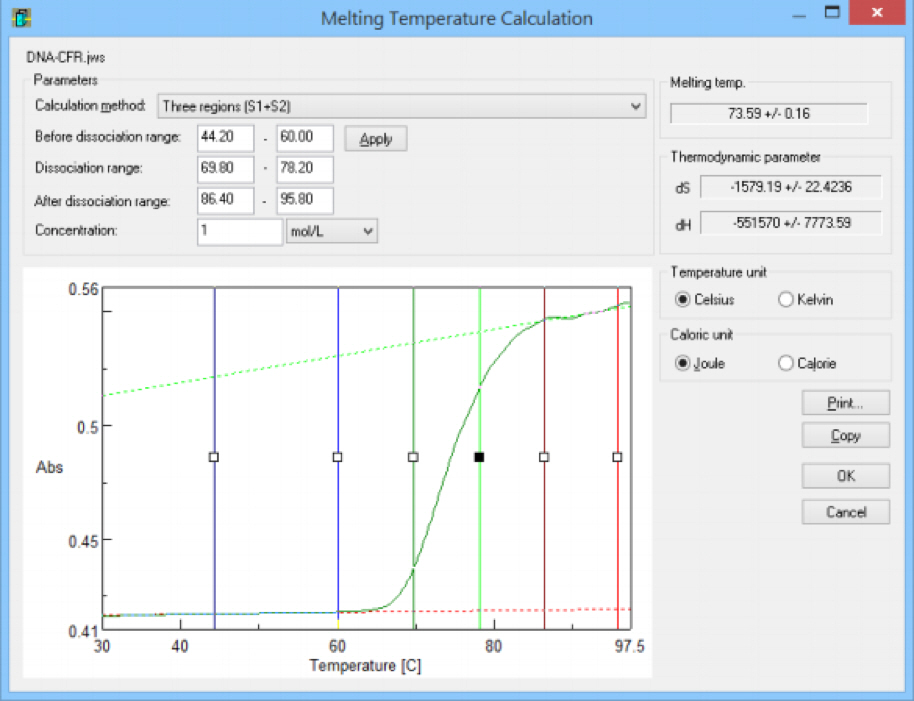Viewport: 914px width, 701px height.
Task: Select the Celsius temperature unit
Action: 684,300
